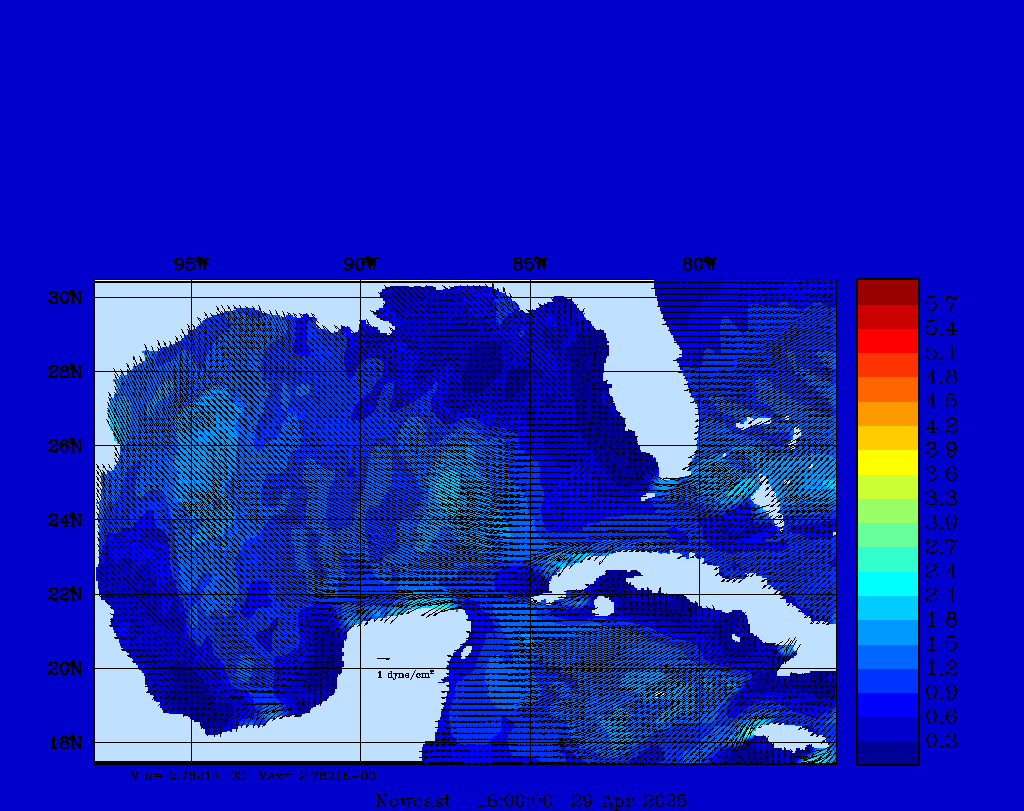The height and width of the screenshot is (811, 1024).
Task: Click the Min/Max values text below map
Action: (x=253, y=775)
